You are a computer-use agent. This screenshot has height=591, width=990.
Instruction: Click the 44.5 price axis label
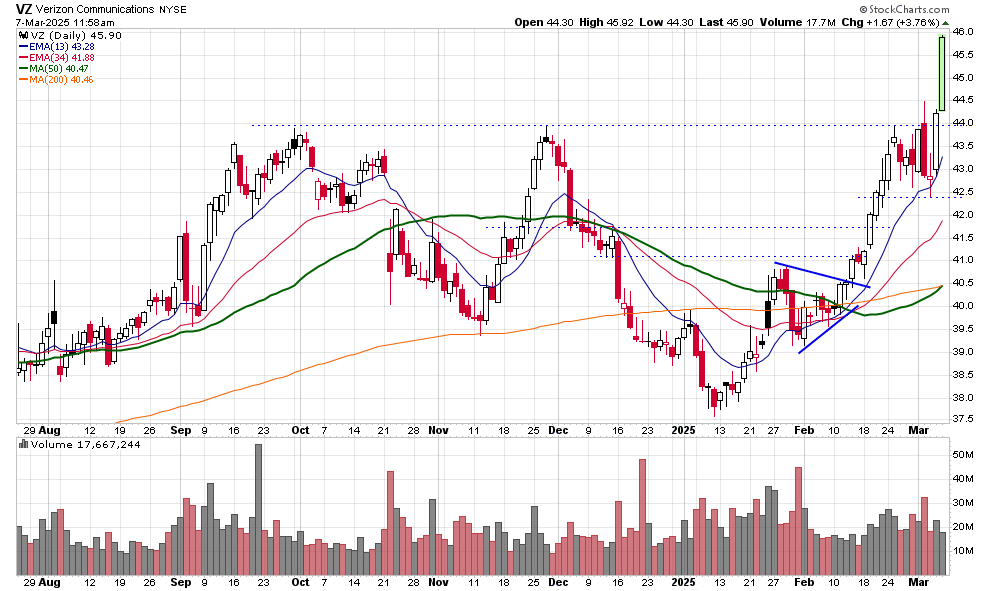coord(963,100)
